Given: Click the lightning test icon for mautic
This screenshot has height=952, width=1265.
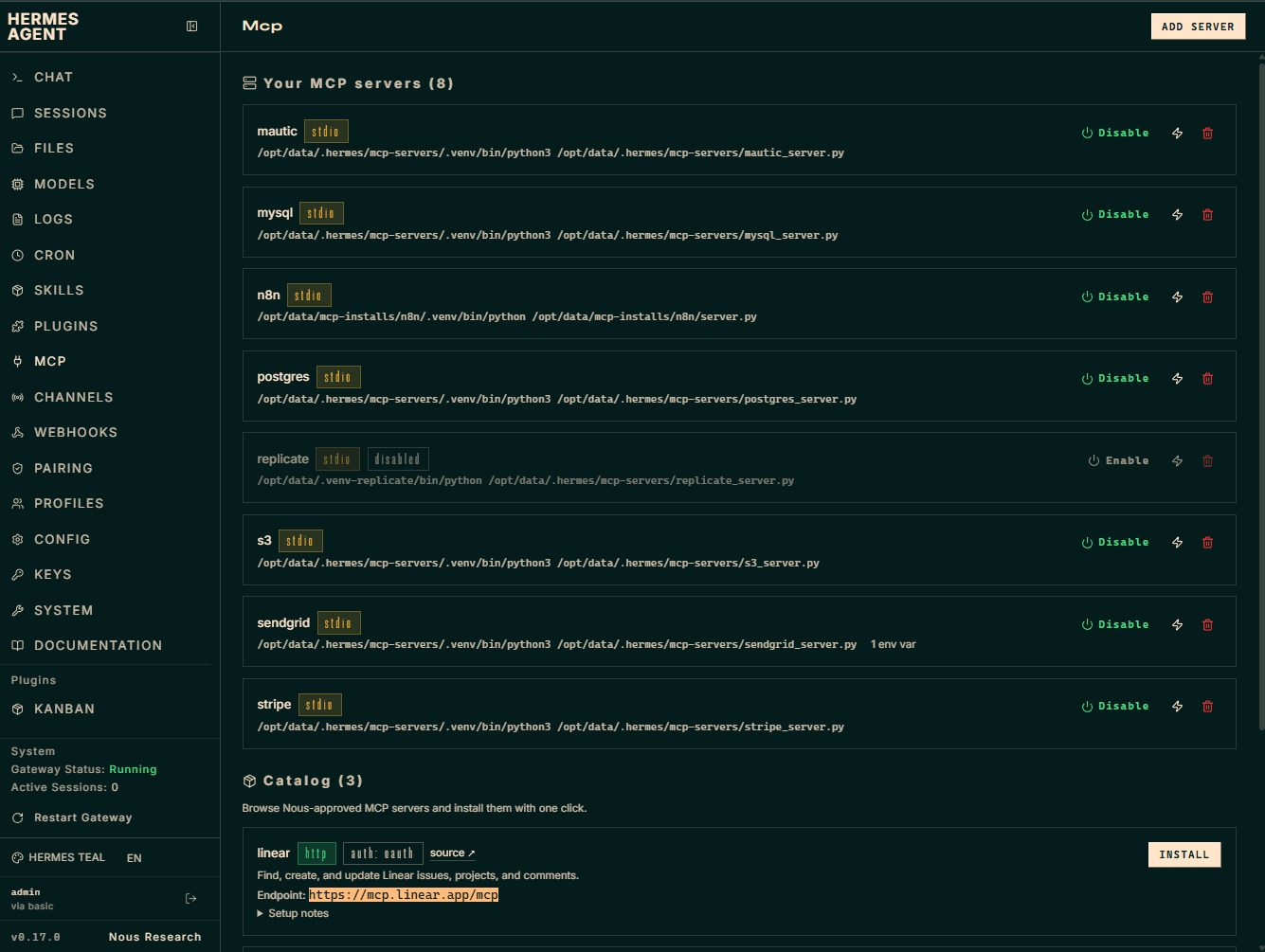Looking at the screenshot, I should (1178, 134).
